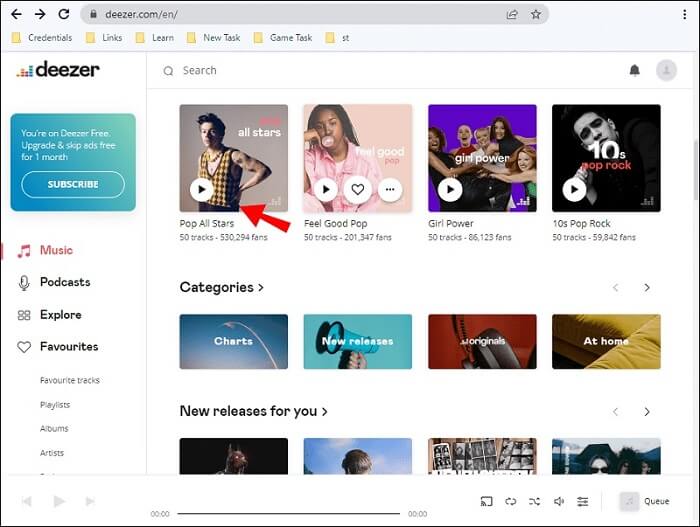Play the Pop All Stars playlist

[201, 189]
